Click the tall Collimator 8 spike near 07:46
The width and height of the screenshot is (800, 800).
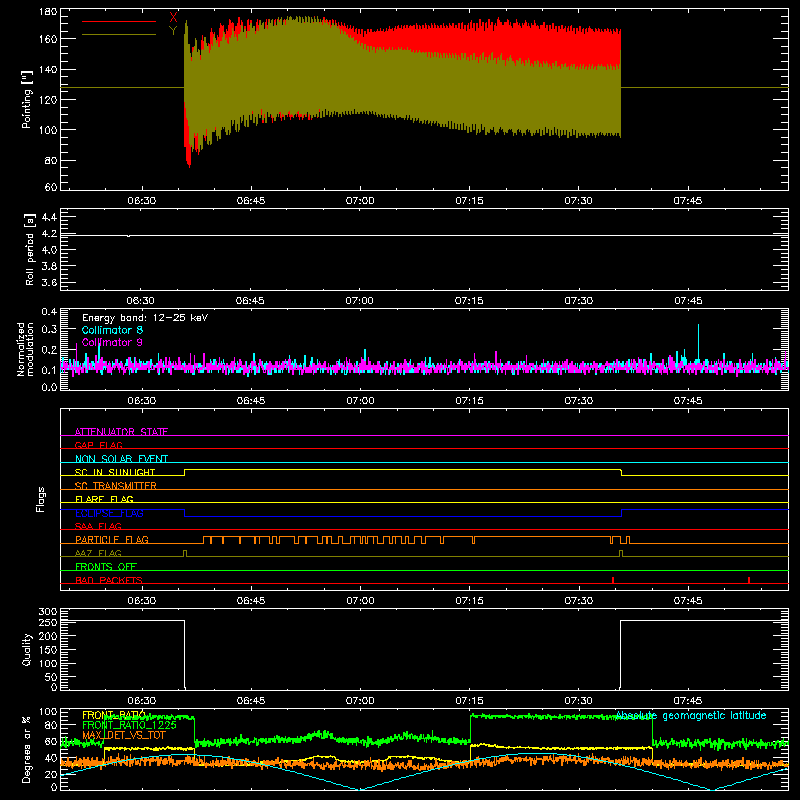click(698, 342)
